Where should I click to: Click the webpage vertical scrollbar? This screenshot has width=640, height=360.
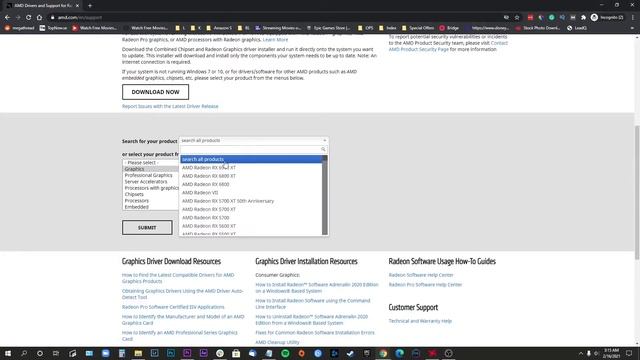(x=637, y=192)
